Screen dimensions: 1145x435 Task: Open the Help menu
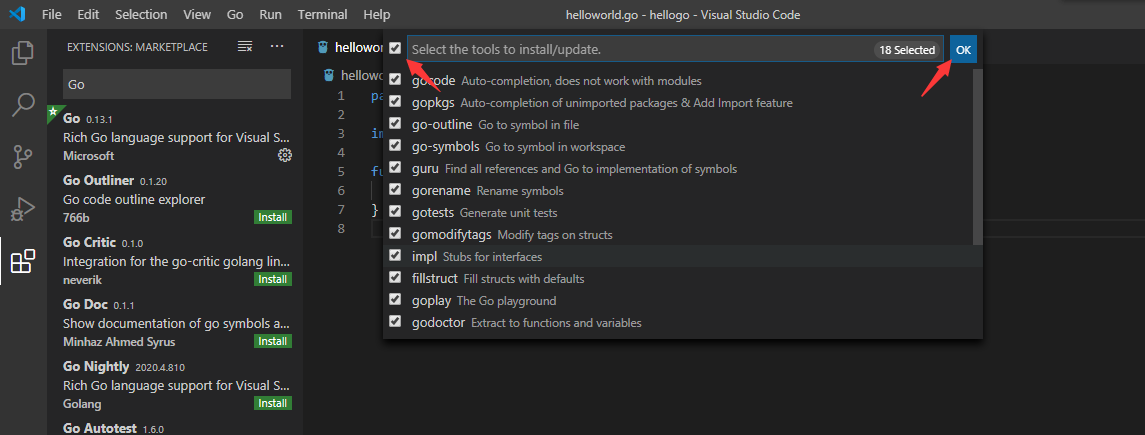[377, 15]
